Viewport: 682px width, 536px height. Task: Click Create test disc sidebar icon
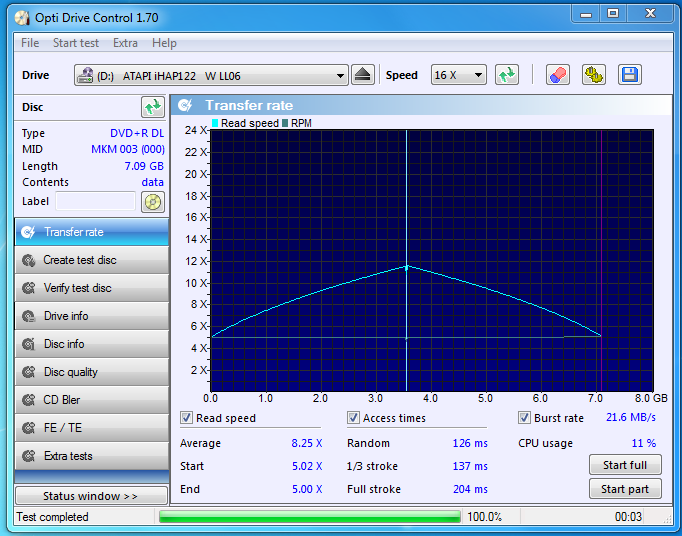click(29, 260)
